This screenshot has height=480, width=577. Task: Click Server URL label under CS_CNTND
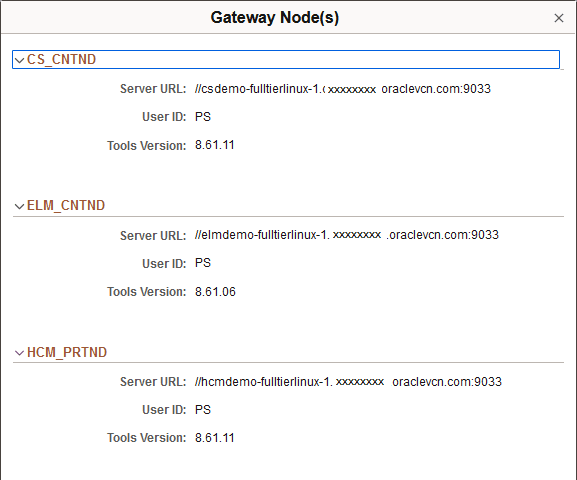[x=153, y=89]
